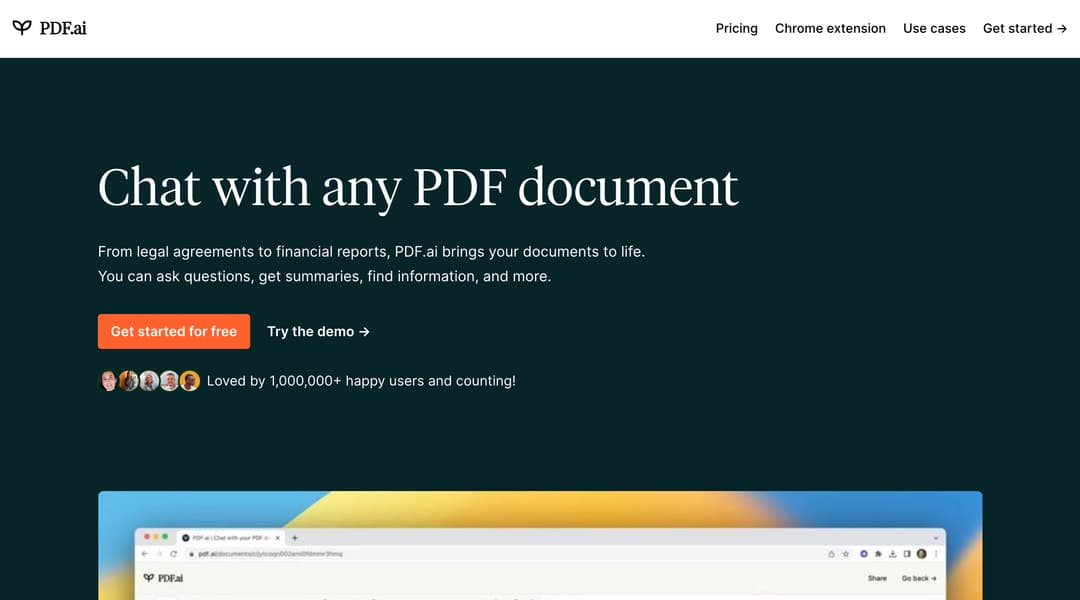Open the Pricing page
This screenshot has height=600, width=1080.
[x=736, y=28]
